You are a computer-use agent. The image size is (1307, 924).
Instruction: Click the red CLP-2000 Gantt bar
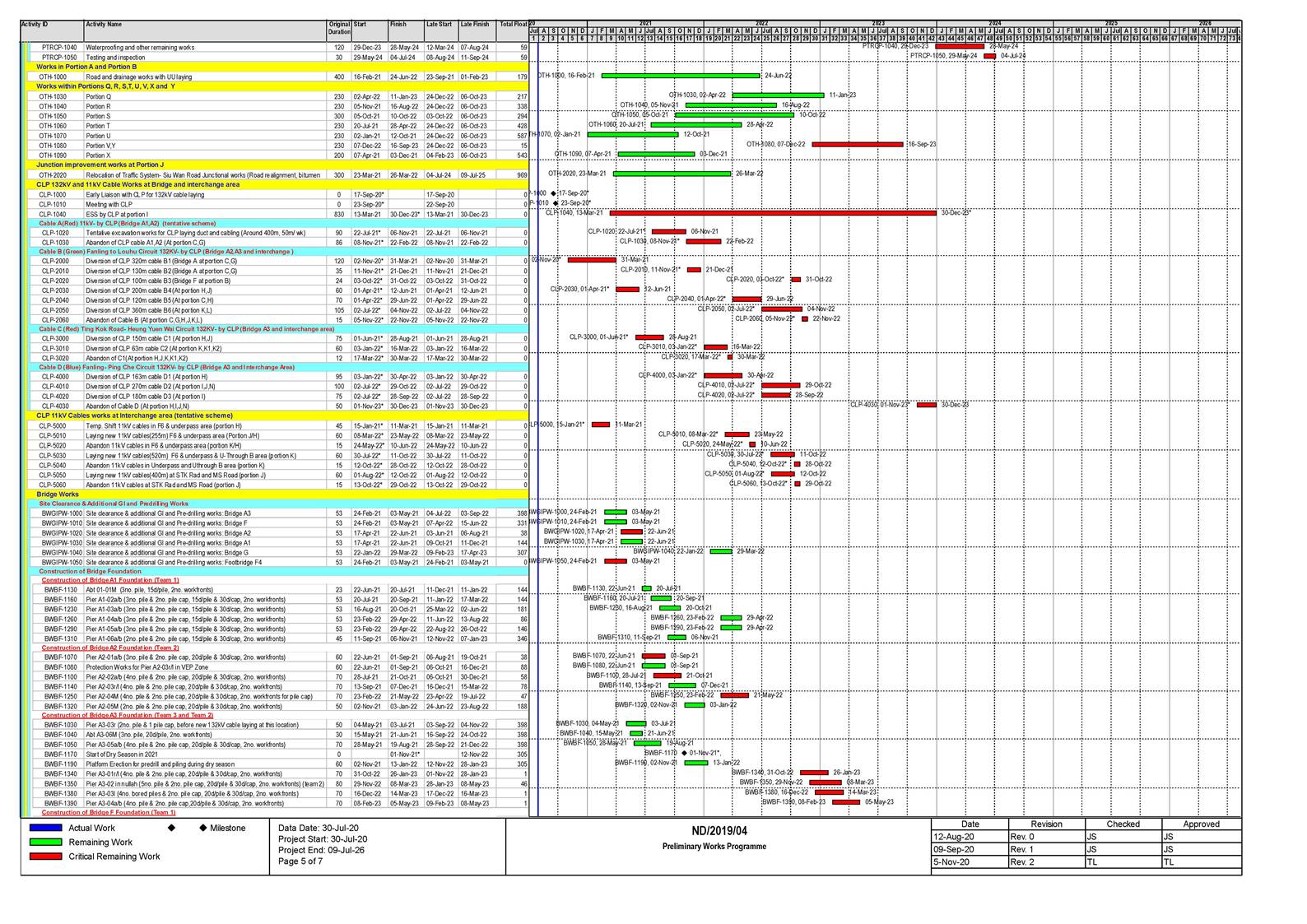(592, 260)
